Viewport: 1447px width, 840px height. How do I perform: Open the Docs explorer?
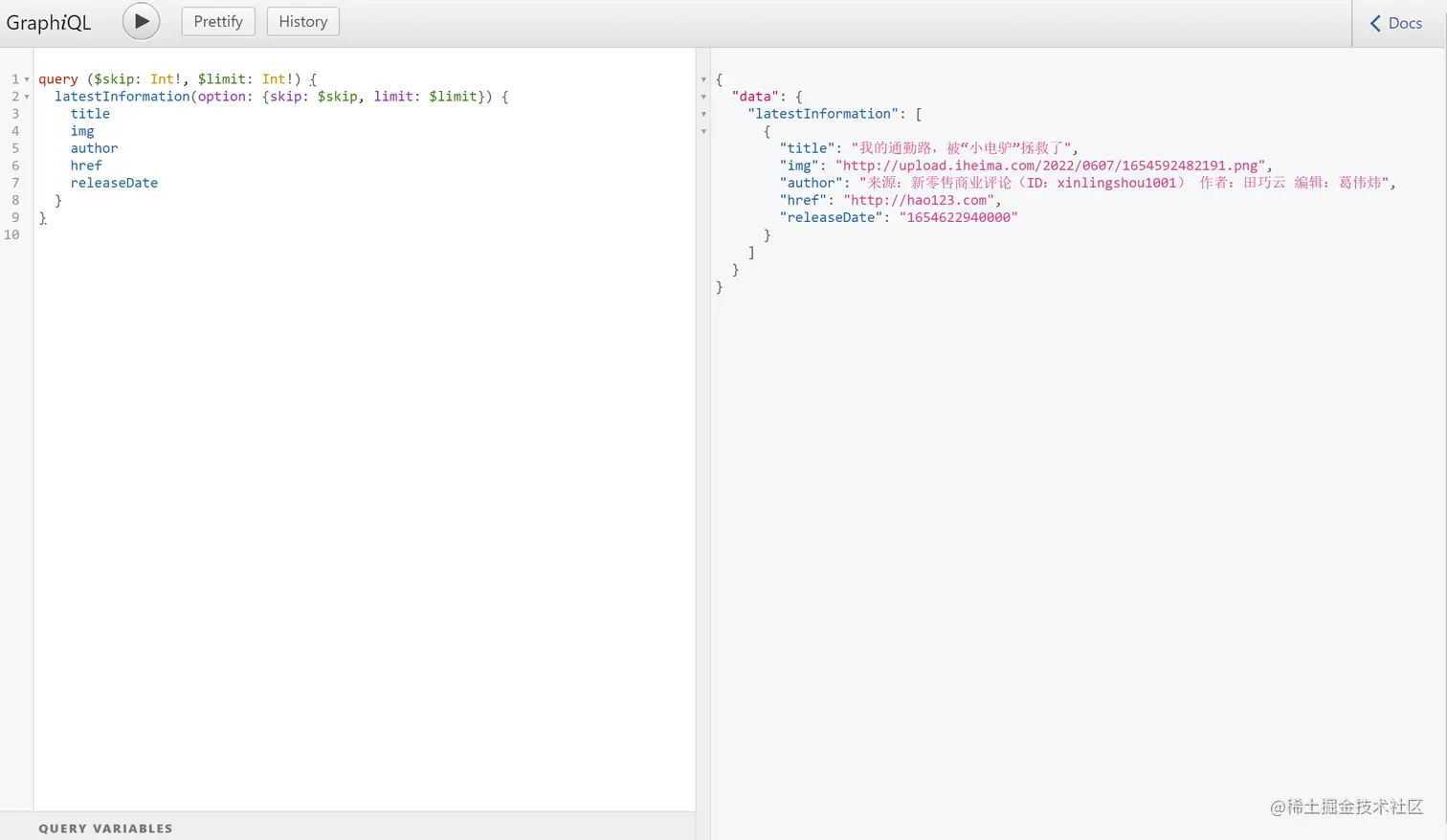pyautogui.click(x=1396, y=23)
